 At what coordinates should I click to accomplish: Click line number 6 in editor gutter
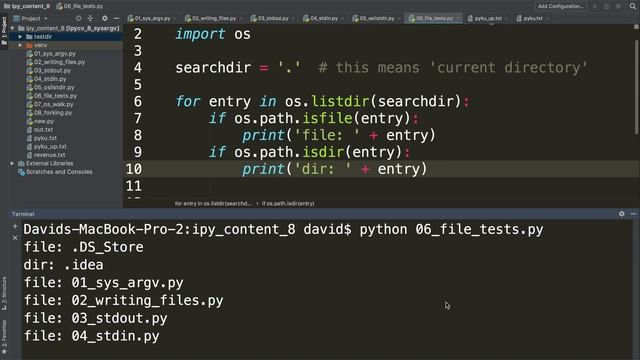(x=138, y=101)
